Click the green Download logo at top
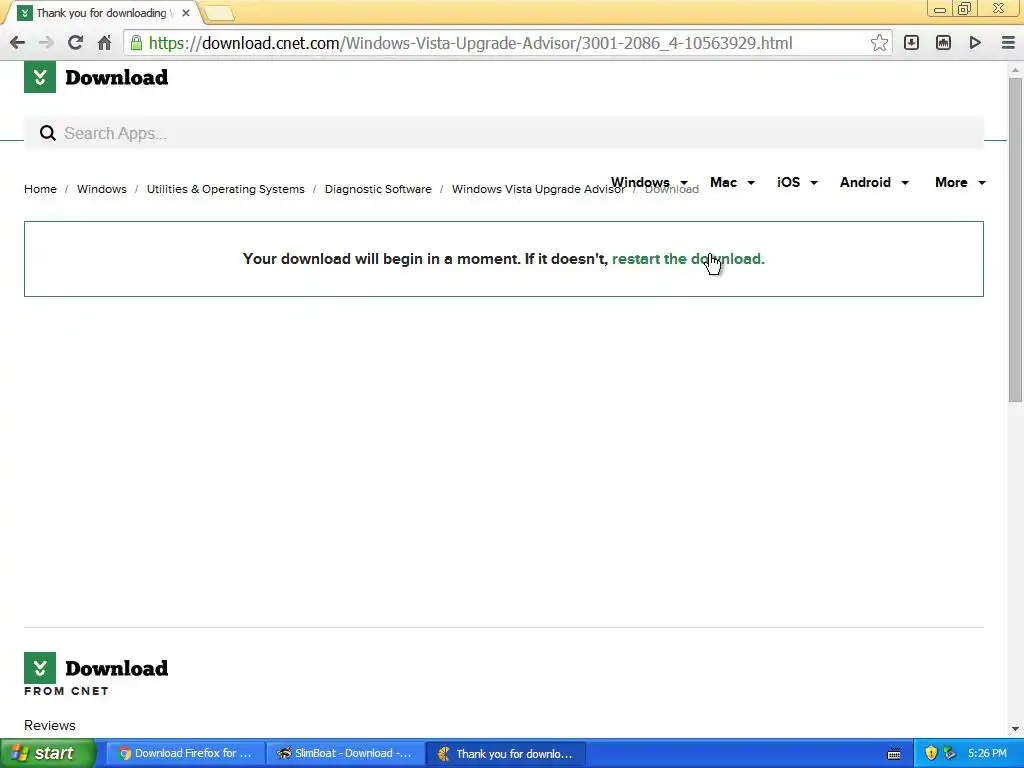1024x768 pixels. pos(96,77)
